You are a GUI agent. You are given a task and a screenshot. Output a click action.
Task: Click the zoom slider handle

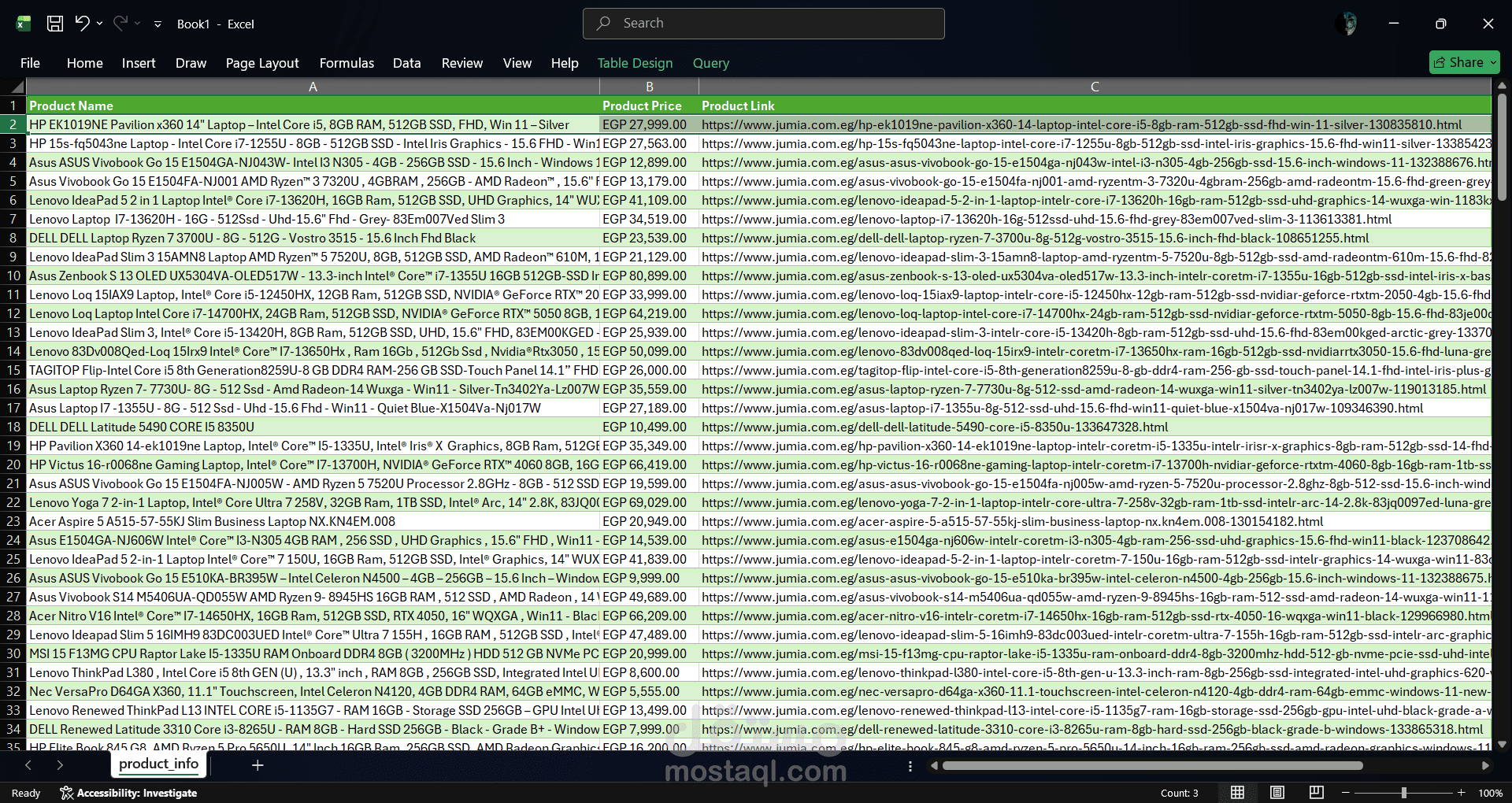pyautogui.click(x=1403, y=793)
